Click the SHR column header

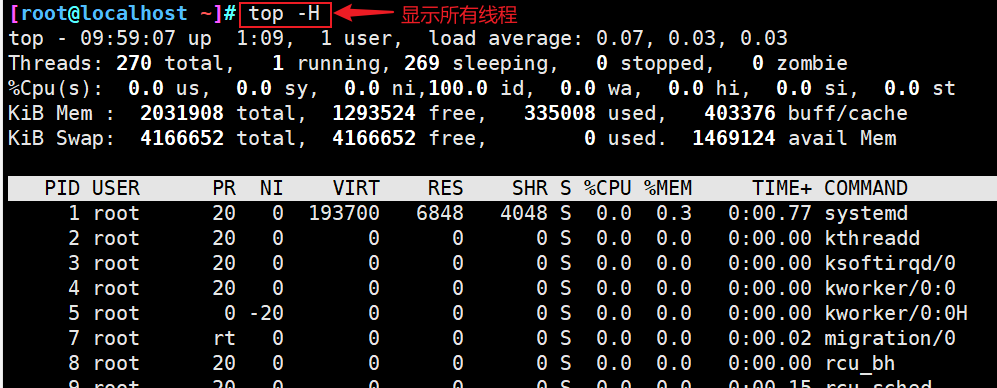(x=530, y=188)
